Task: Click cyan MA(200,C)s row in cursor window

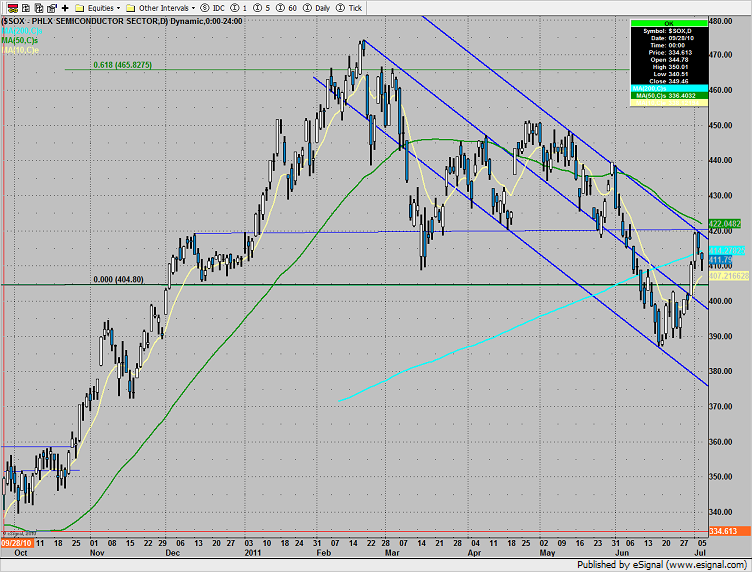Action: point(669,89)
